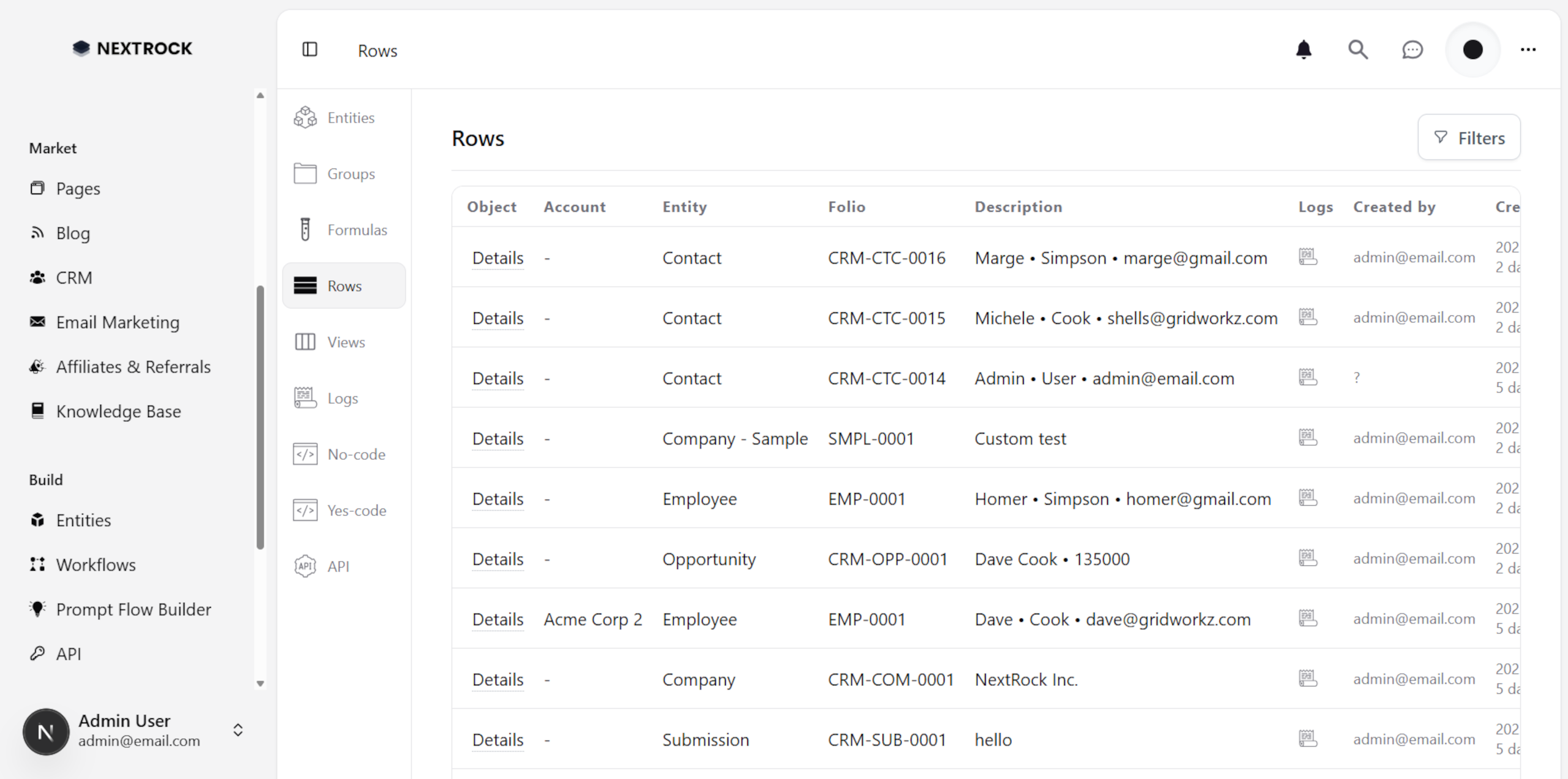Screen dimensions: 1568x779
Task: Toggle the sidebar panel icon
Action: coord(310,50)
